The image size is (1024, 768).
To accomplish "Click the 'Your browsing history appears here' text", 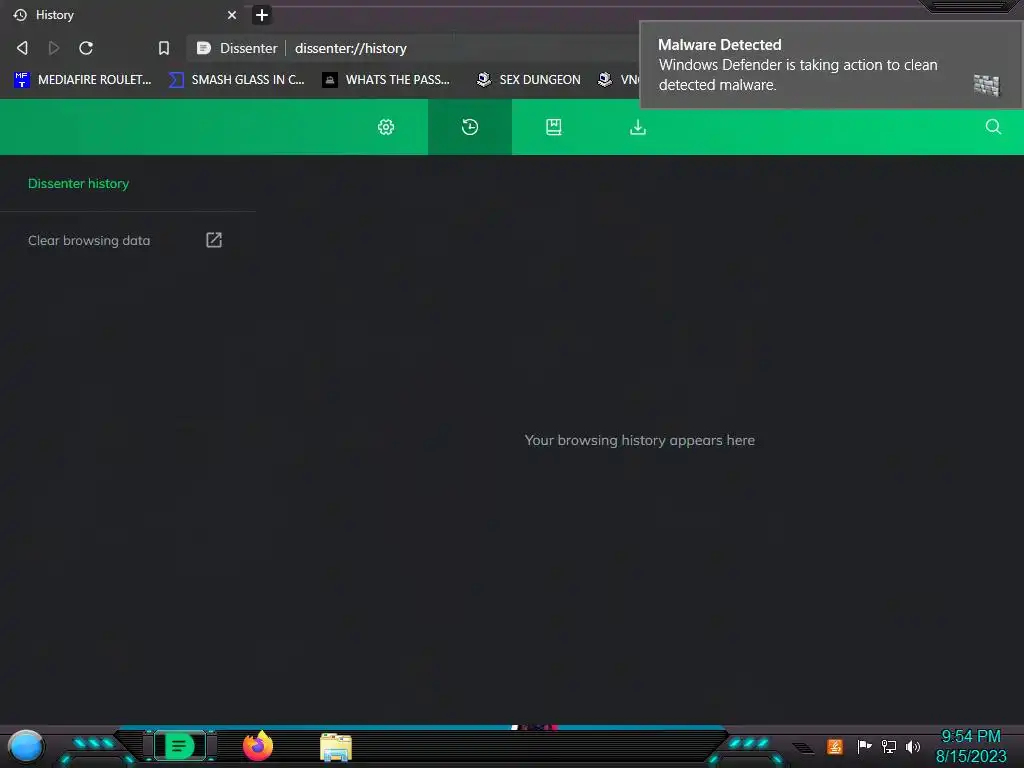I will point(639,440).
